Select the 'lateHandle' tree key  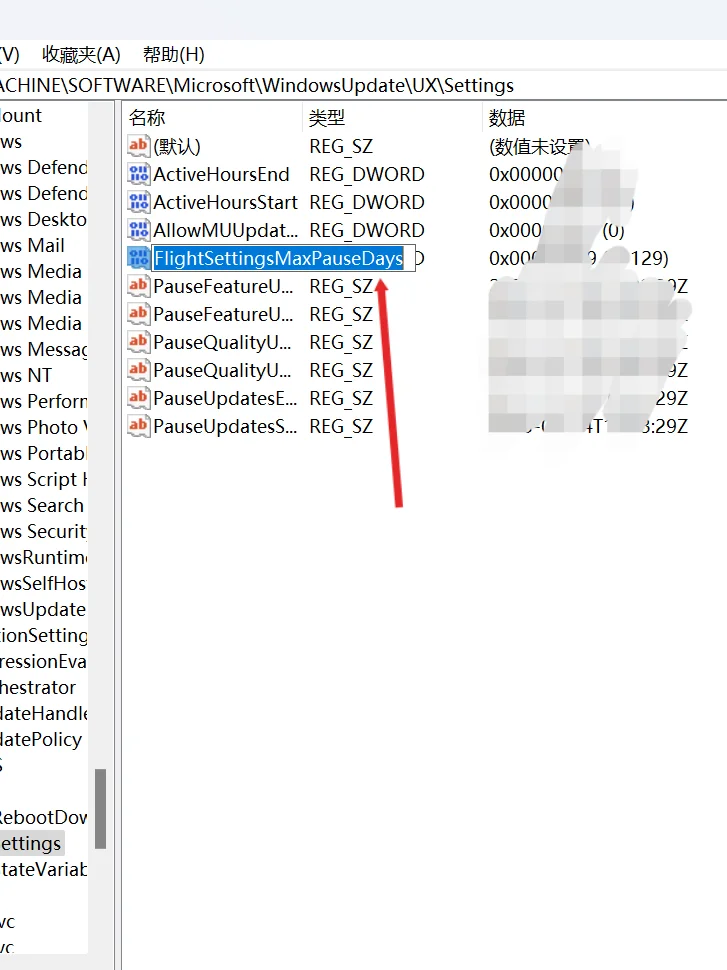43,713
